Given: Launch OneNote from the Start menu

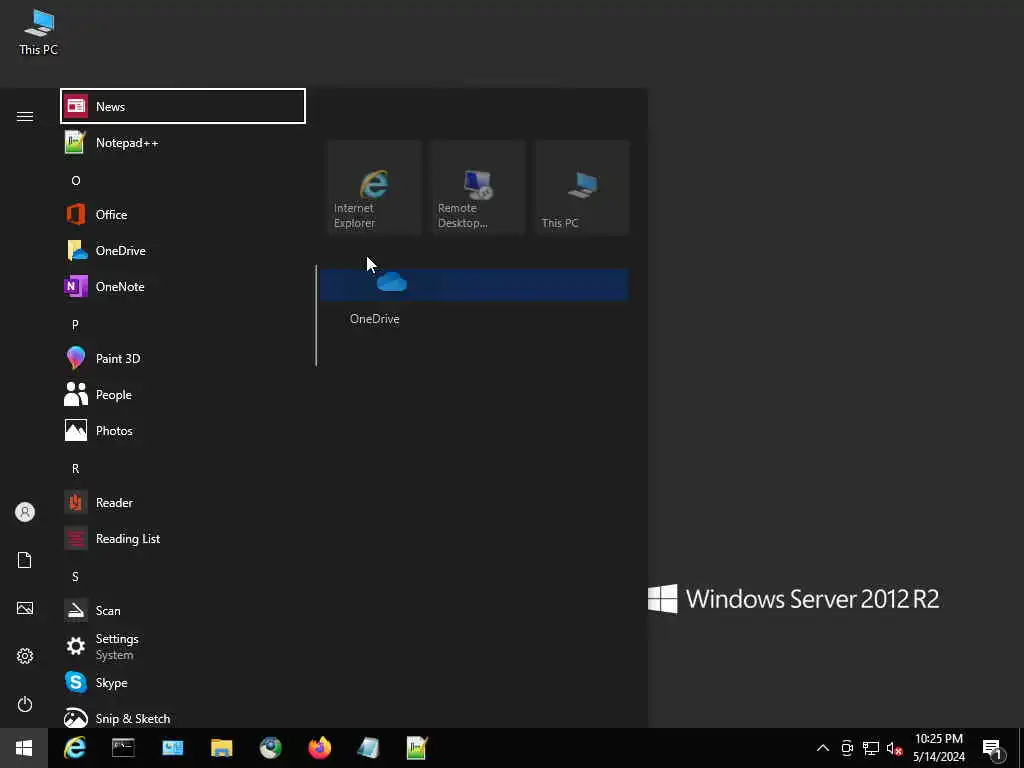Looking at the screenshot, I should [183, 286].
